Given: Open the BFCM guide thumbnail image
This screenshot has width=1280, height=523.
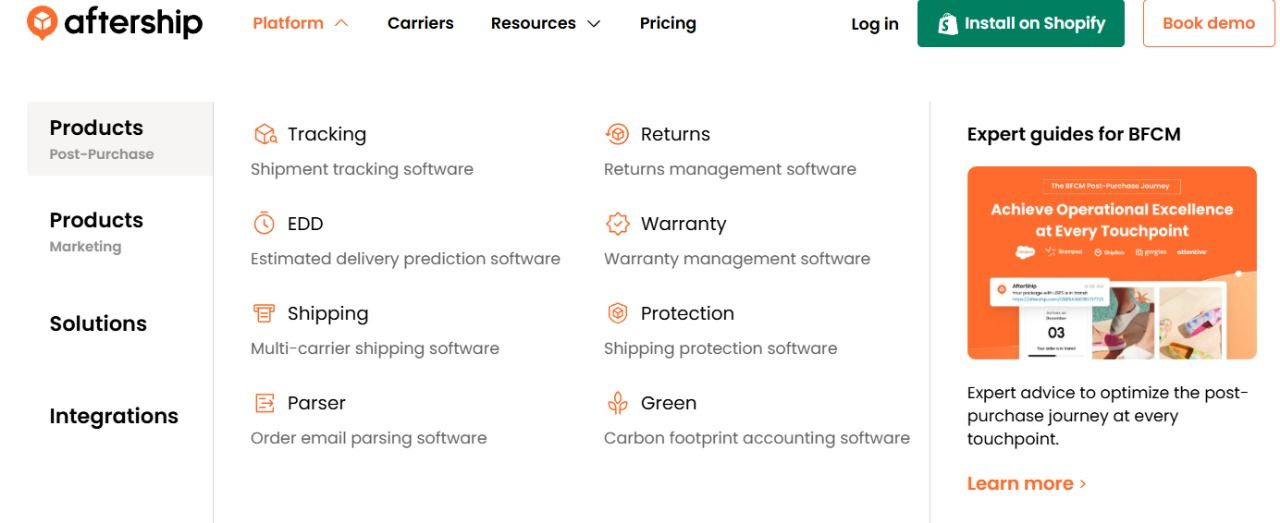Looking at the screenshot, I should (x=1111, y=263).
